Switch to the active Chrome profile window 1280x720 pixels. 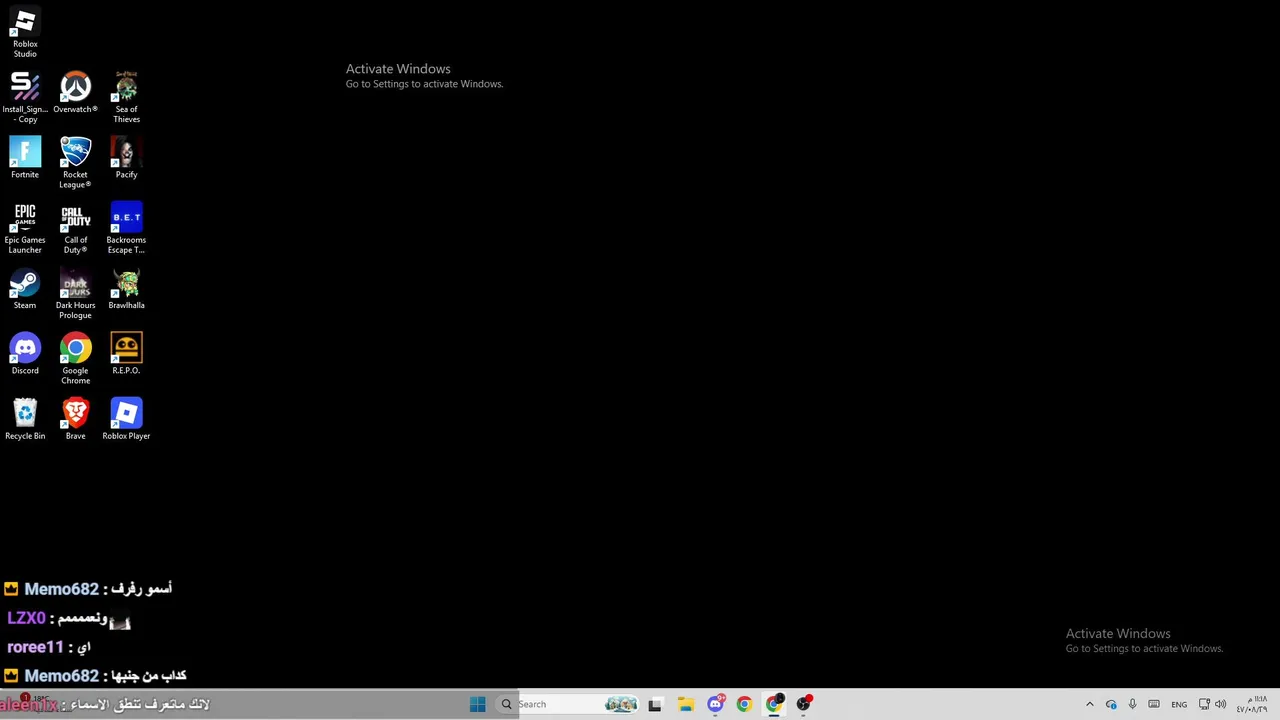pos(774,704)
